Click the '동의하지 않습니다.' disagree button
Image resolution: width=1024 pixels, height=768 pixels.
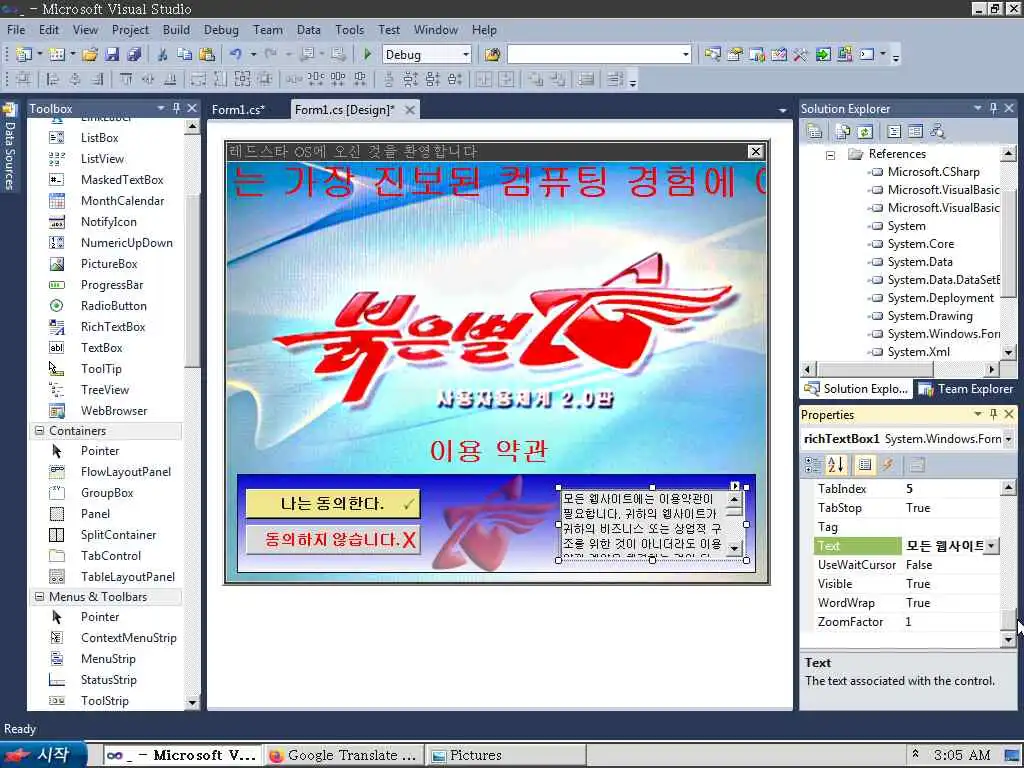(x=332, y=540)
